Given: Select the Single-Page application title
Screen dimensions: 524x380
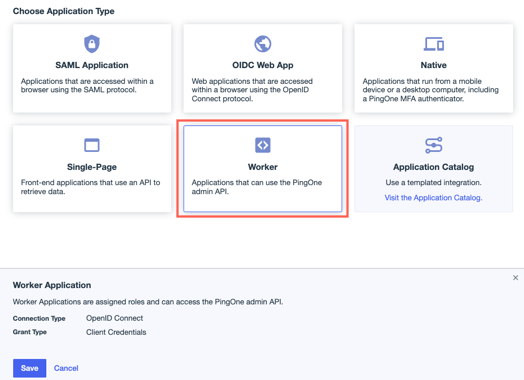Looking at the screenshot, I should (x=92, y=167).
